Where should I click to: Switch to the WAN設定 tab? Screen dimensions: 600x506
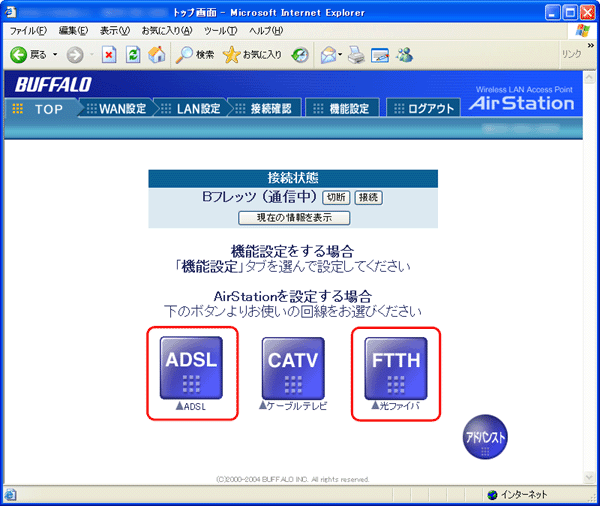(117, 109)
